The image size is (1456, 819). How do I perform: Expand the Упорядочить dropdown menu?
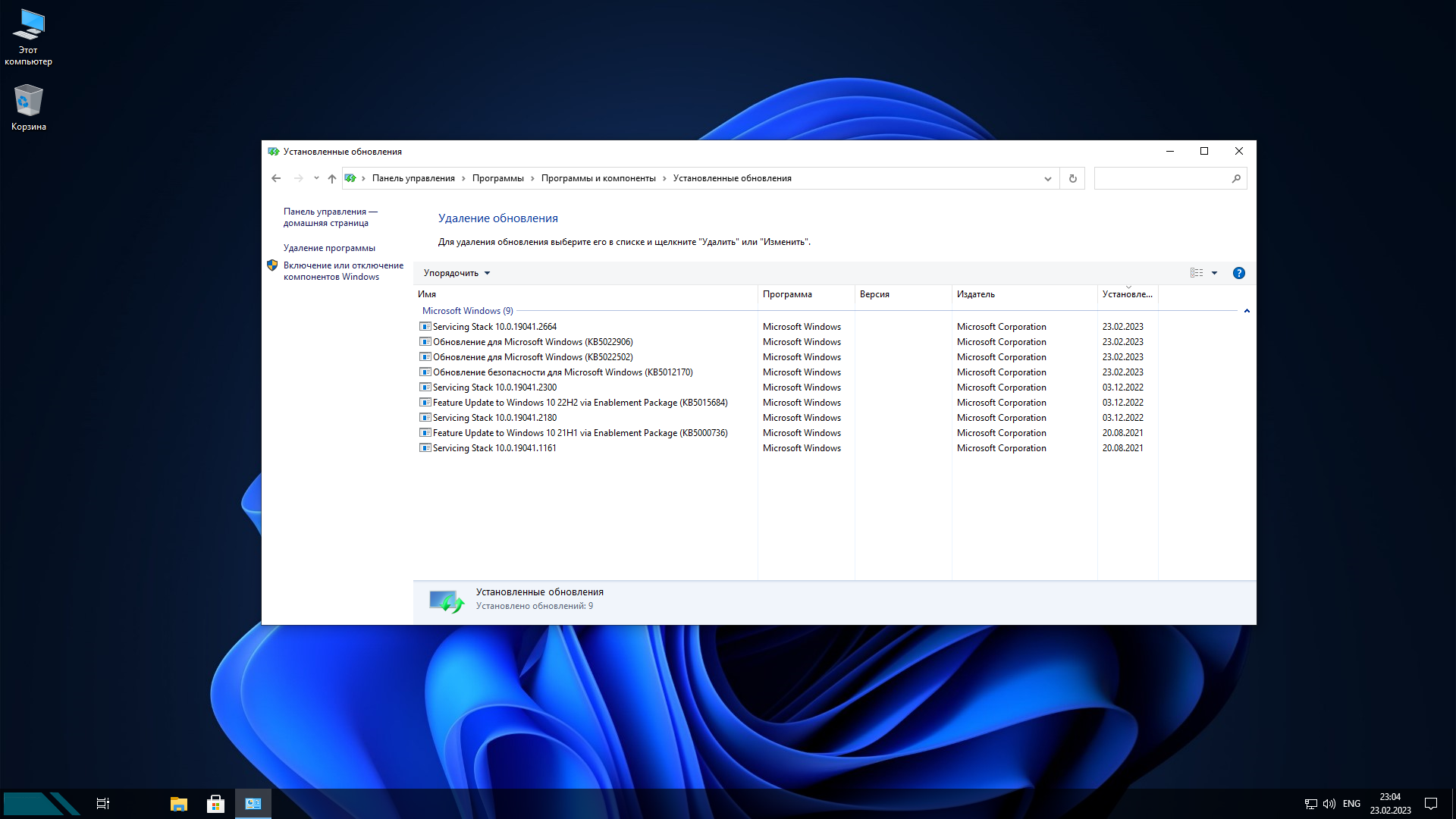pos(457,273)
